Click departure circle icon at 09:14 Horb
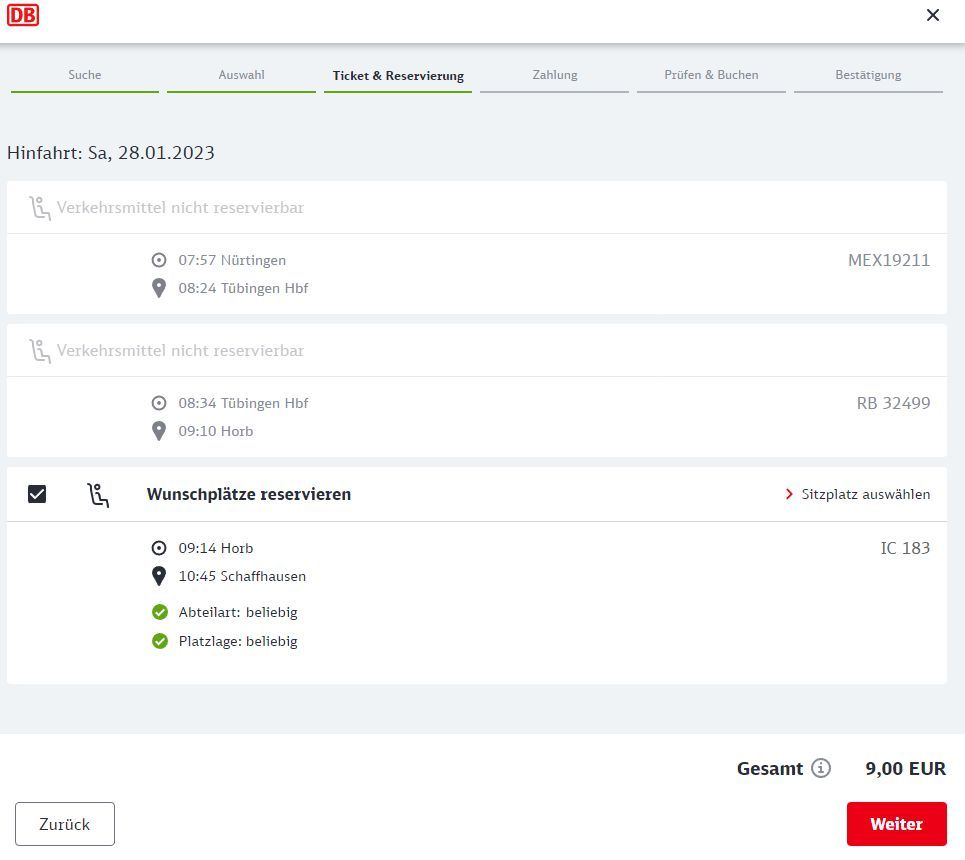 [159, 548]
